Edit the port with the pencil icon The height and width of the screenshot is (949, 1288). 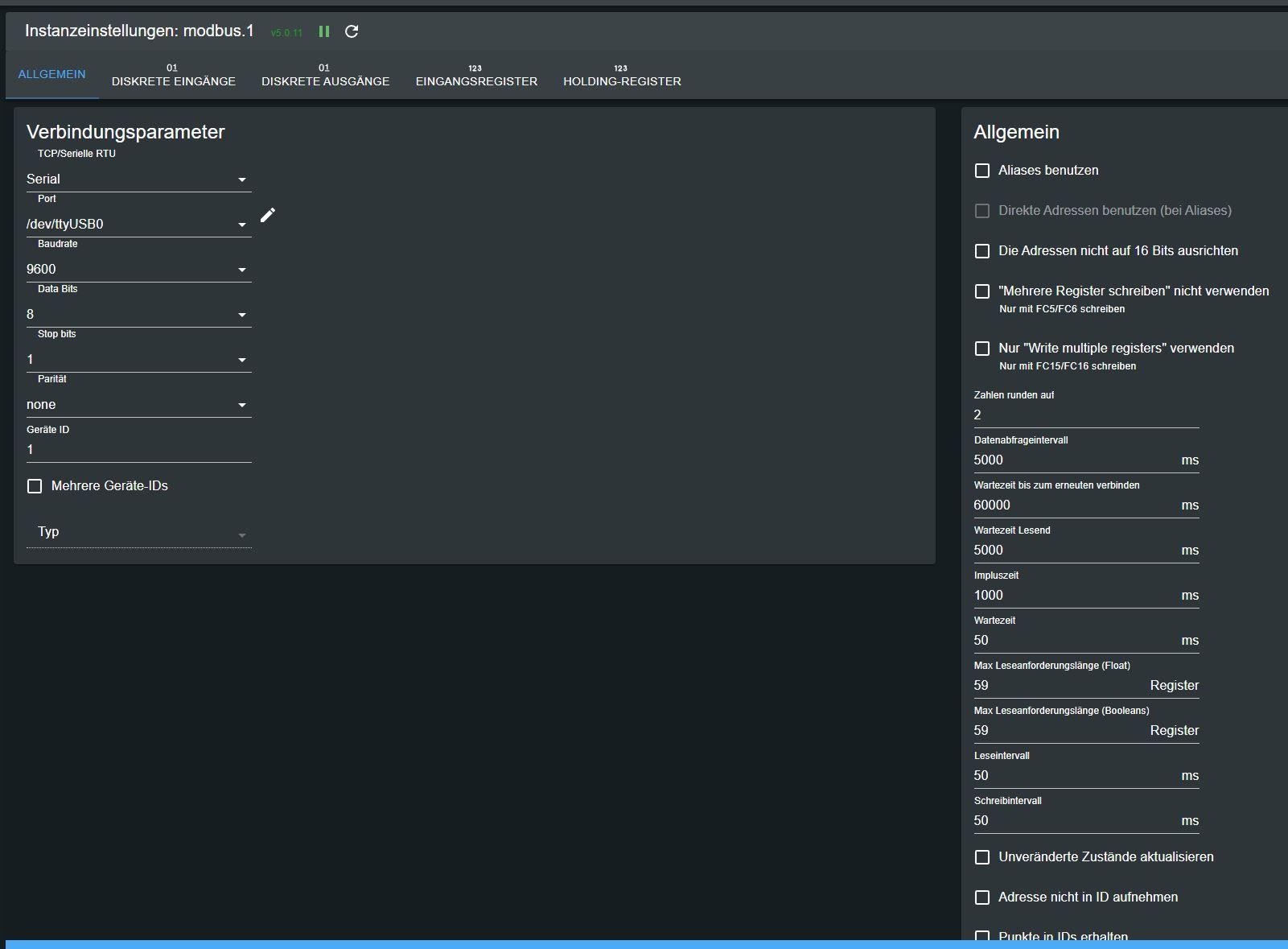(x=268, y=215)
